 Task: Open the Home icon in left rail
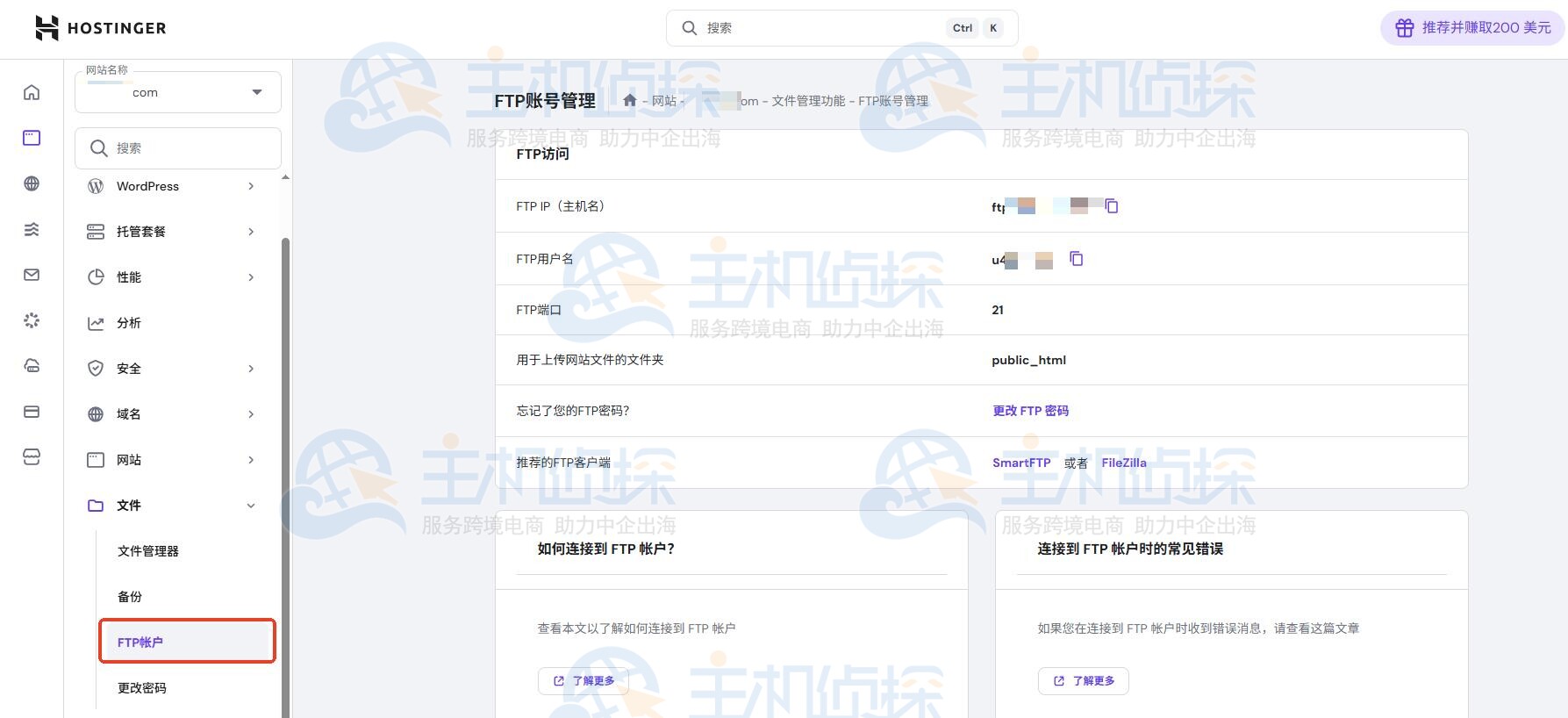pos(32,92)
